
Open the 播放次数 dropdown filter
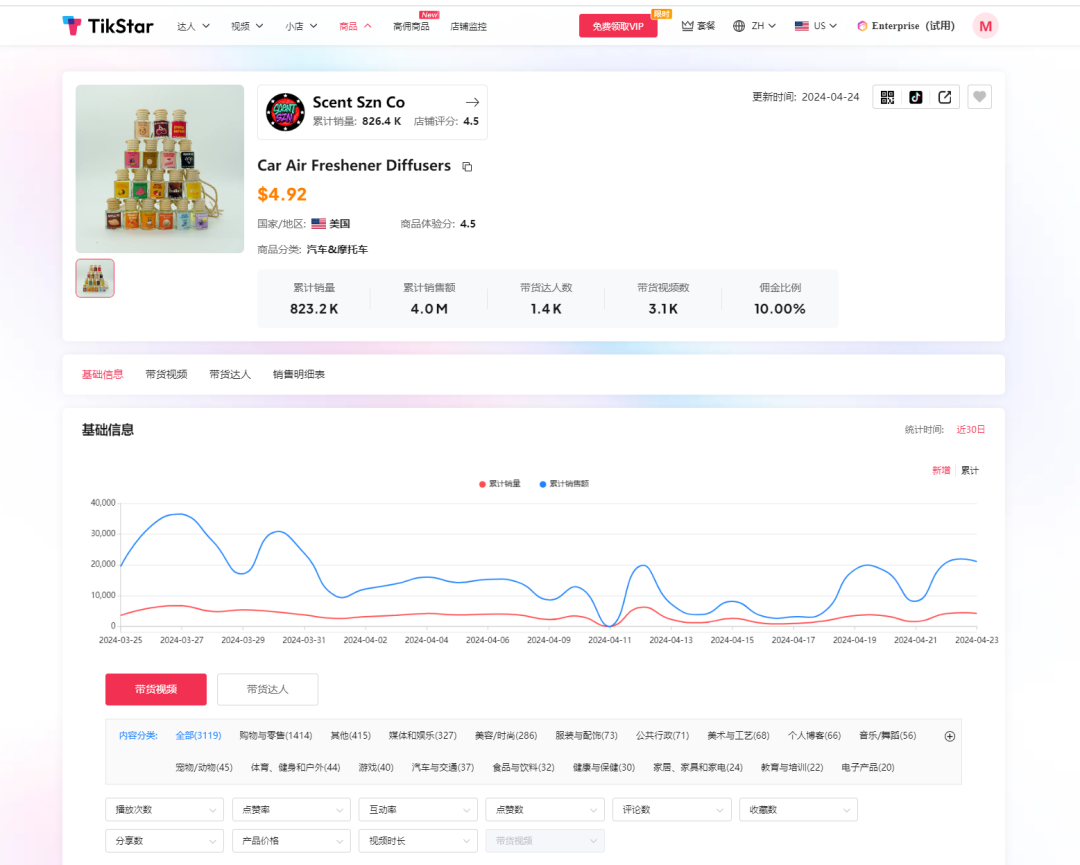tap(164, 810)
